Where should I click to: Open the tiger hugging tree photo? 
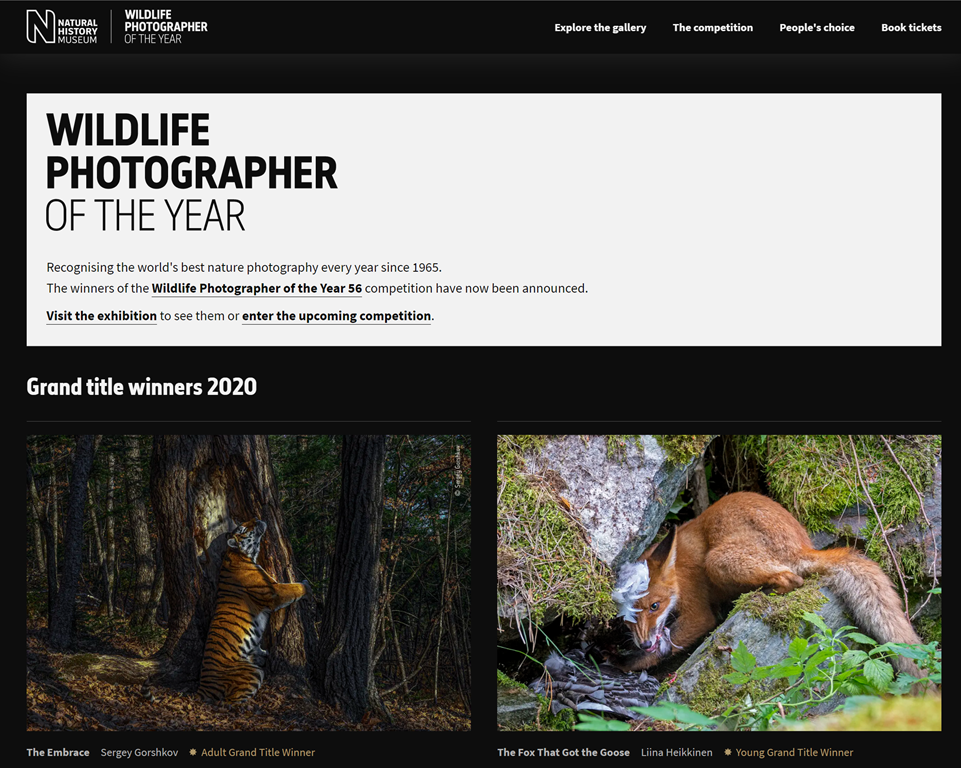[248, 582]
